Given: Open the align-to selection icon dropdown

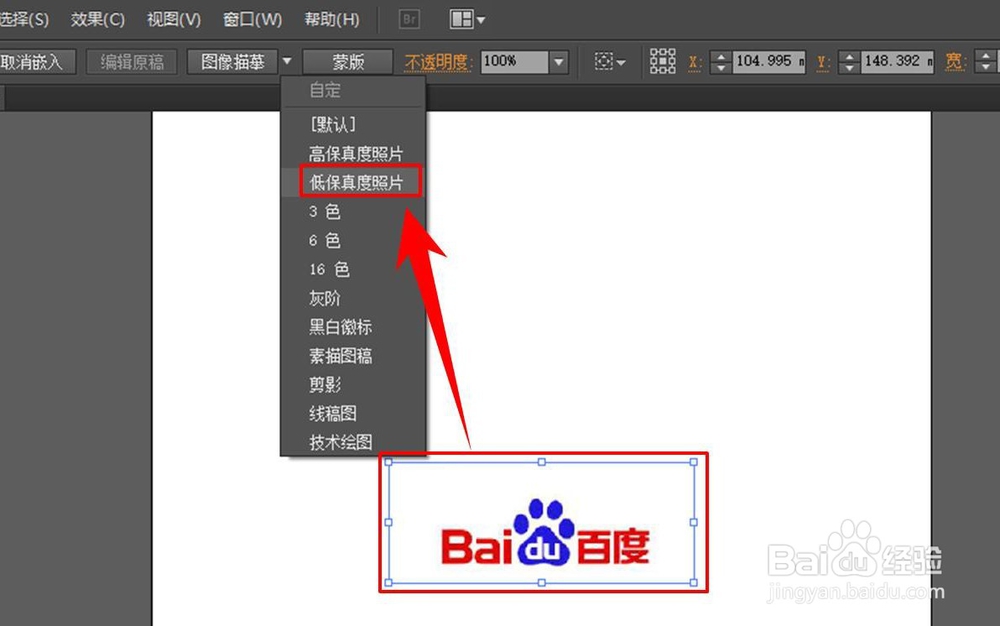Looking at the screenshot, I should (610, 62).
